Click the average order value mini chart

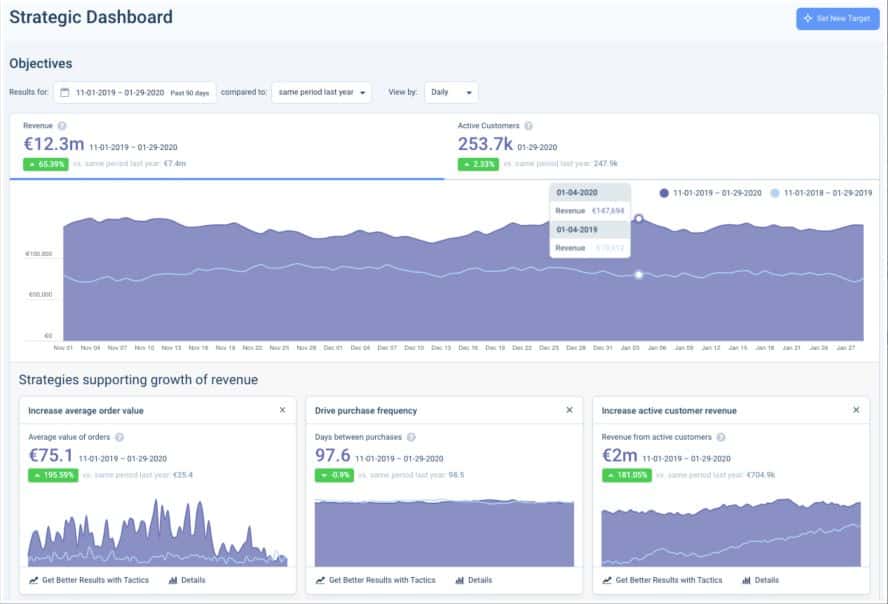pos(157,532)
